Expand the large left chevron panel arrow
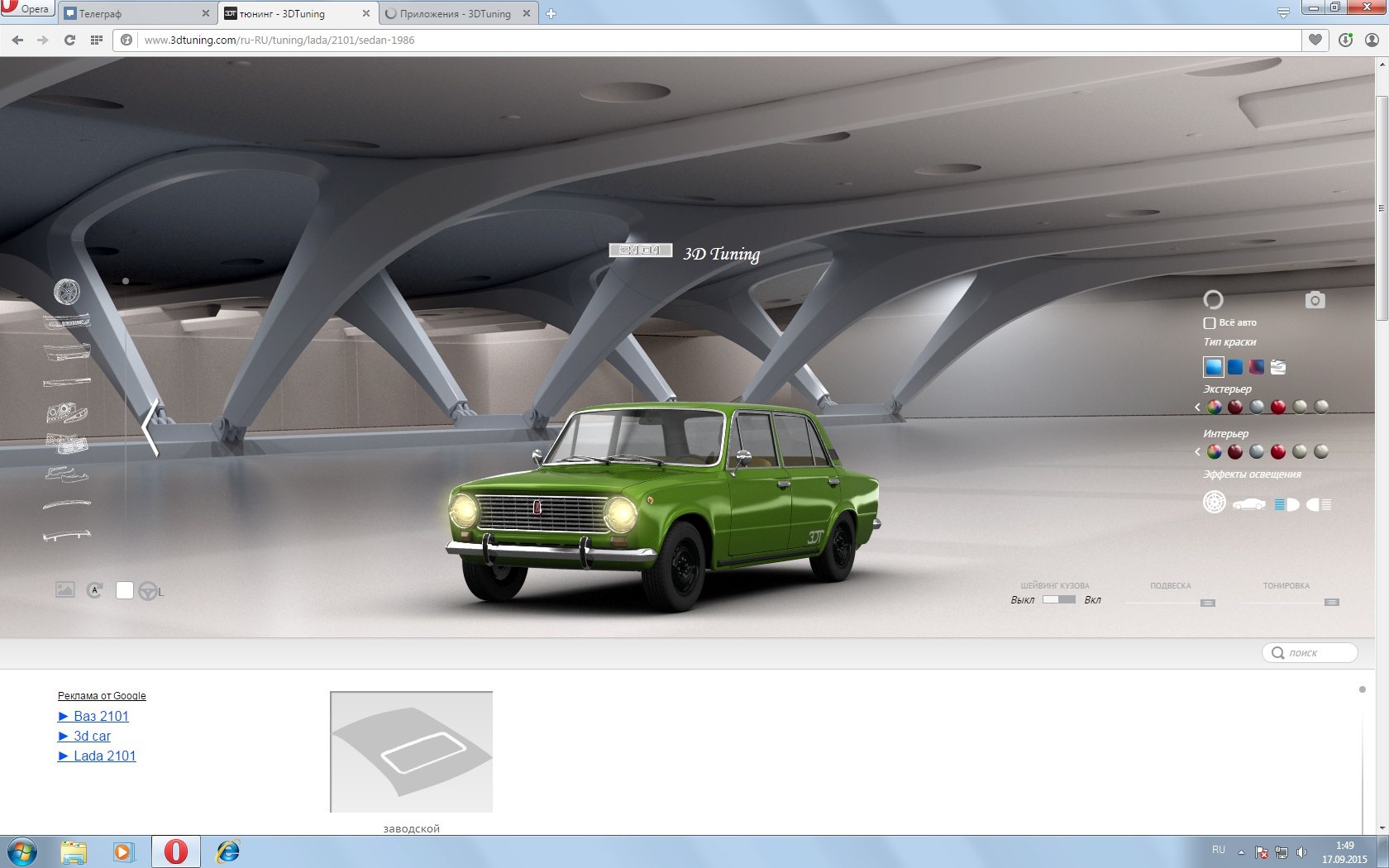This screenshot has width=1389, height=868. pyautogui.click(x=150, y=427)
